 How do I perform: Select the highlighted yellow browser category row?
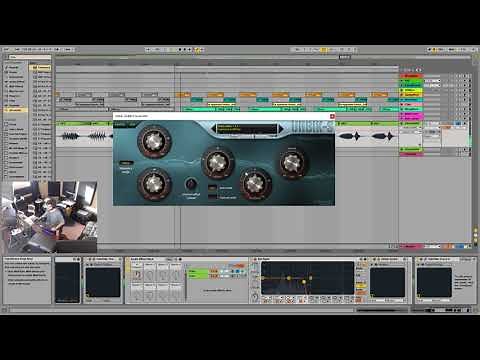coord(15,110)
